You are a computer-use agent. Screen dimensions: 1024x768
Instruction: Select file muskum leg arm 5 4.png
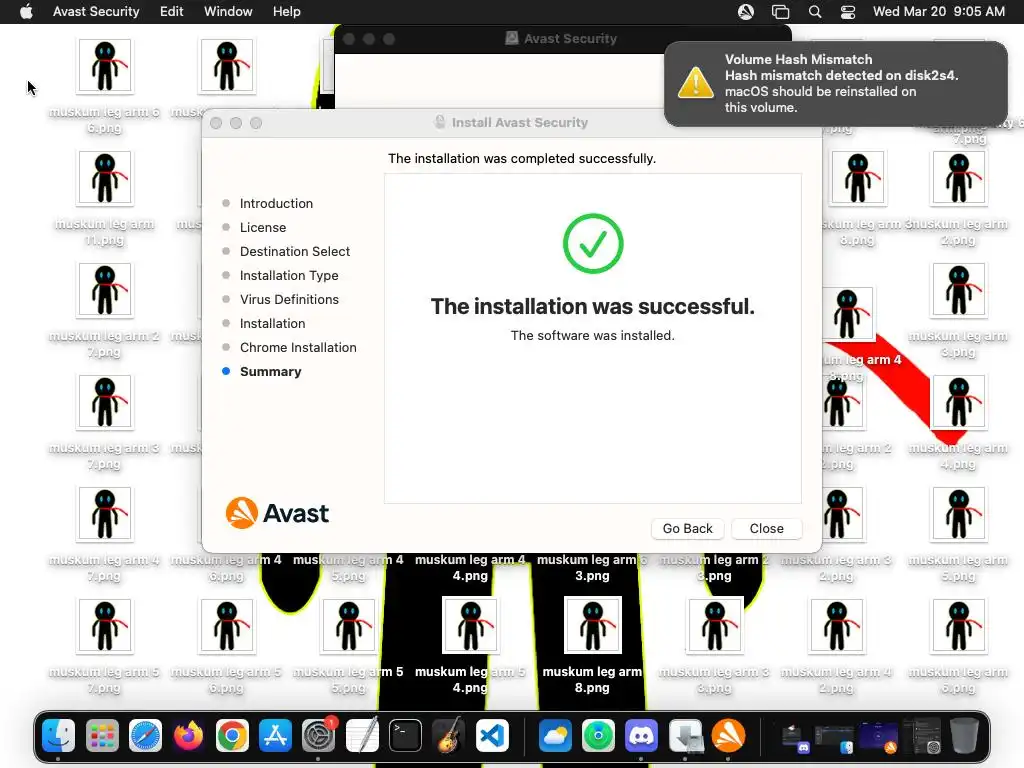tap(470, 626)
